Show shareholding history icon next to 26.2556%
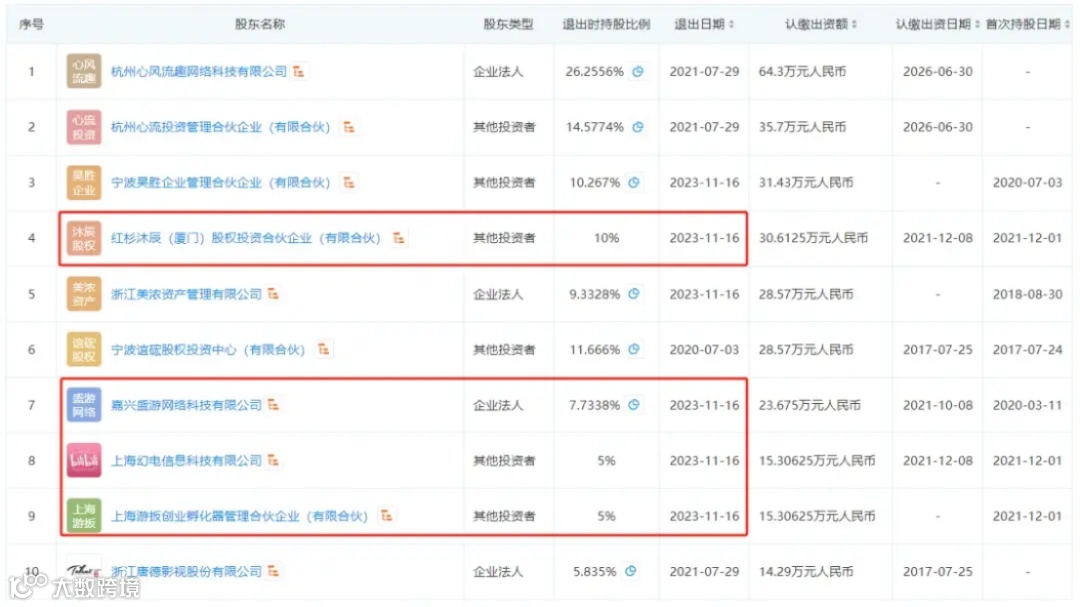 [638, 71]
